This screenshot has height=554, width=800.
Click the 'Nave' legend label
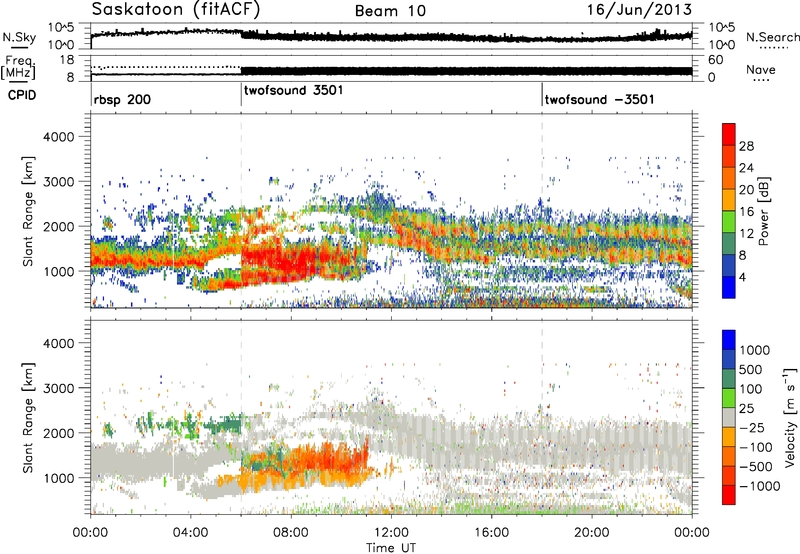click(760, 70)
